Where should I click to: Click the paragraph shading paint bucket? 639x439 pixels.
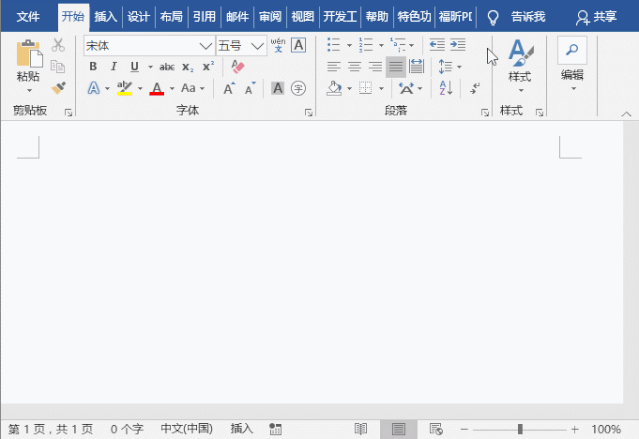point(334,88)
